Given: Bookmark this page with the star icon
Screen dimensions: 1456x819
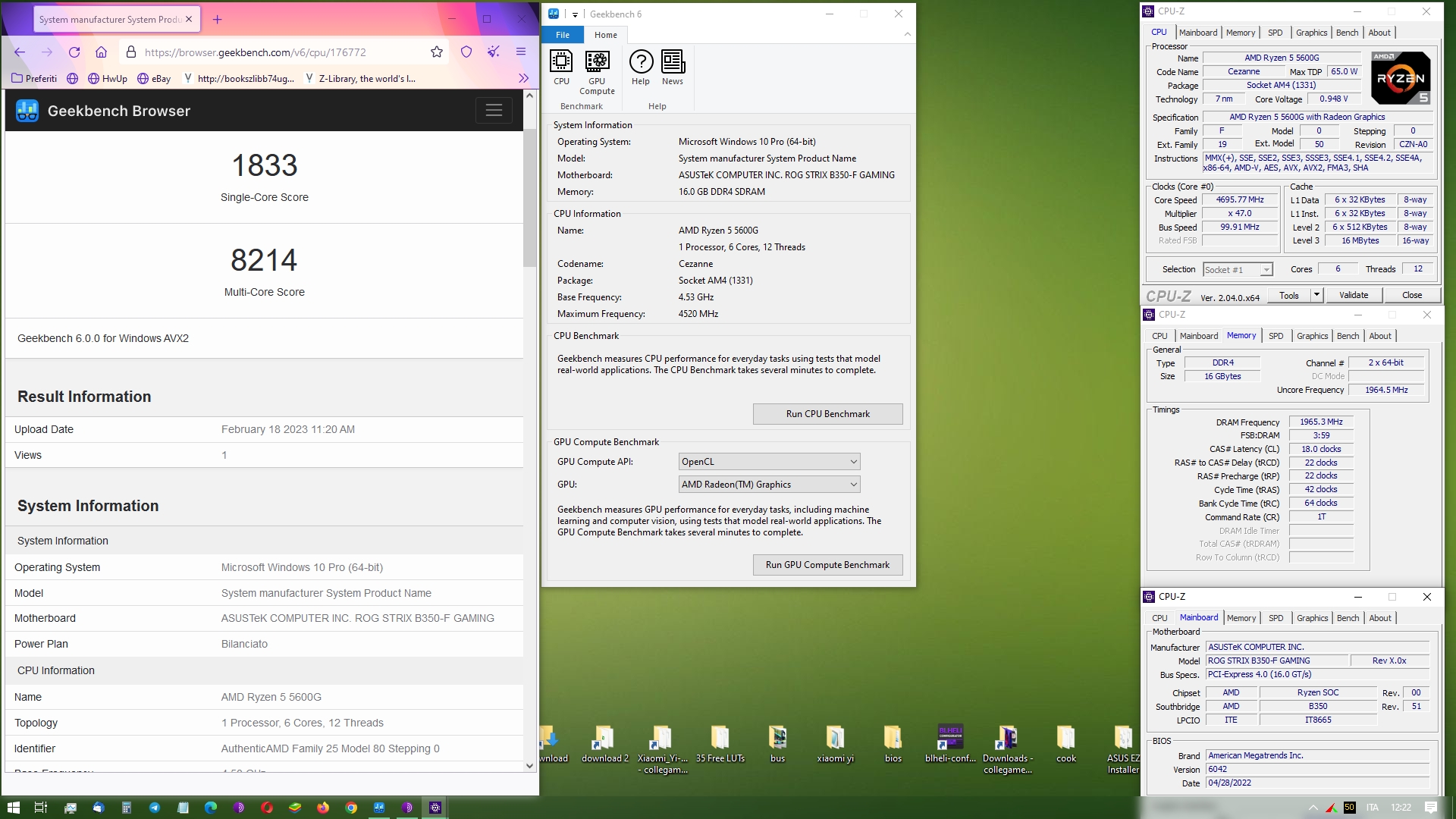Looking at the screenshot, I should pyautogui.click(x=437, y=52).
